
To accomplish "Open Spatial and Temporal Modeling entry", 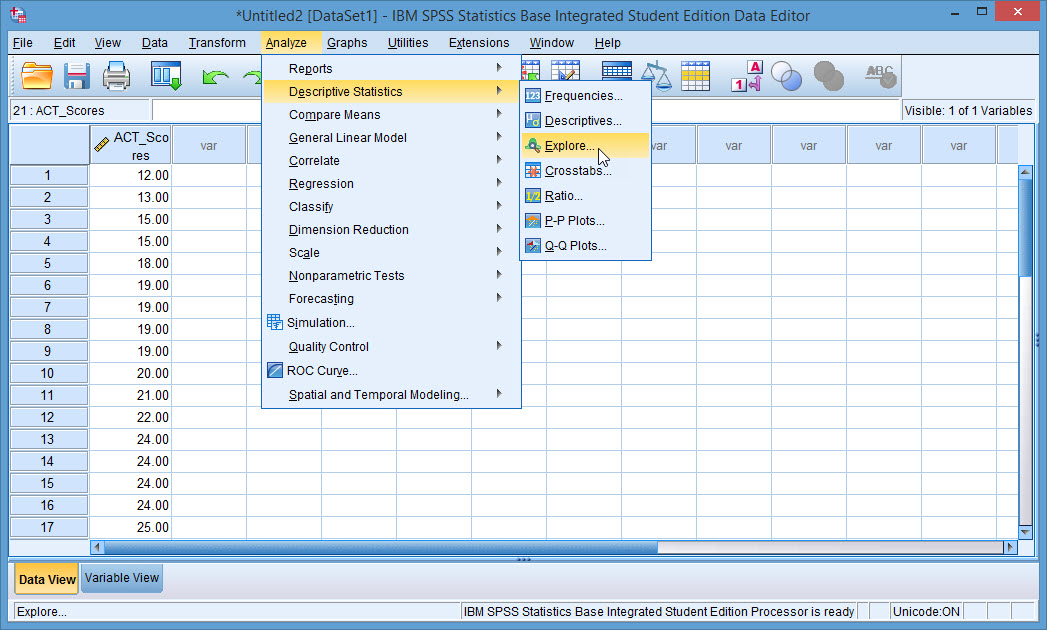I will (x=391, y=395).
